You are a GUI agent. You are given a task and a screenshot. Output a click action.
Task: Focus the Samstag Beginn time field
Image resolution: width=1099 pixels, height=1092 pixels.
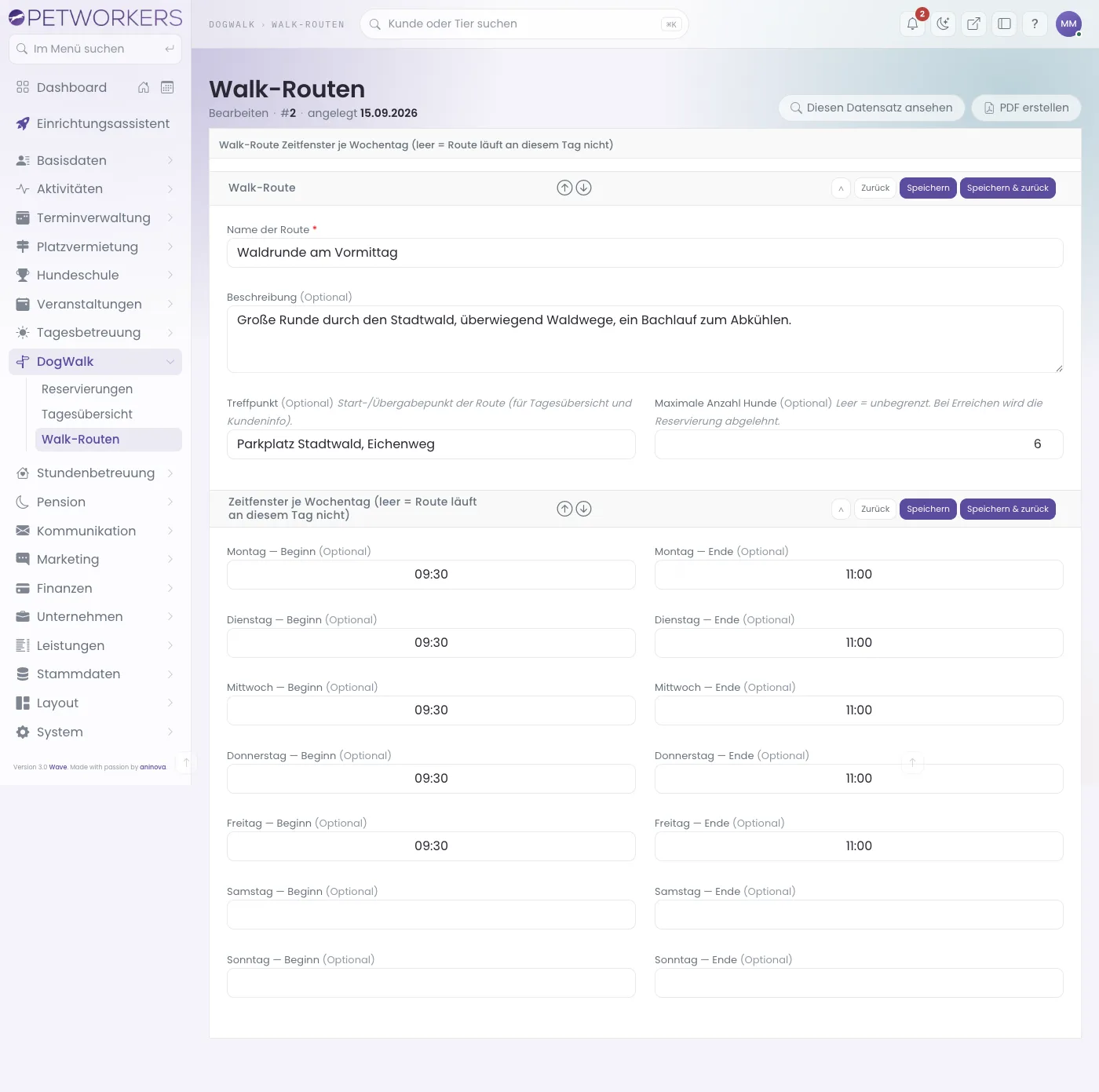coord(431,915)
